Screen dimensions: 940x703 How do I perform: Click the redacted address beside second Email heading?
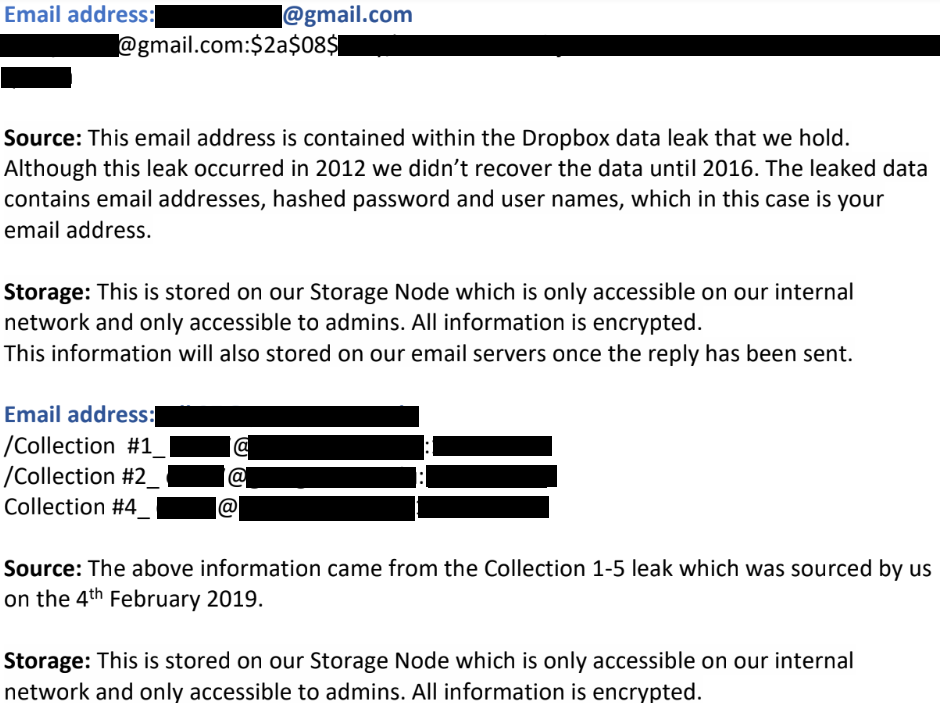[x=289, y=415]
